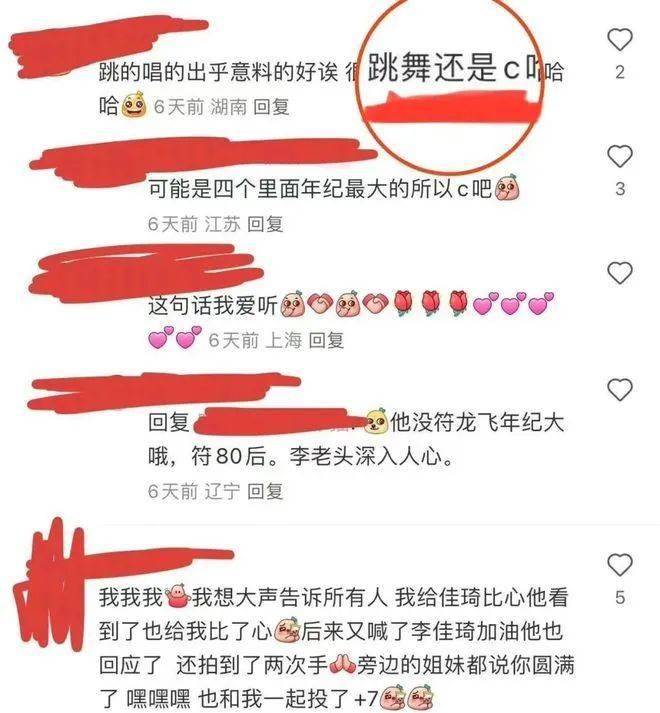This screenshot has width=660, height=713.
Task: Select the comment text 这句话我爱听
Action: pyautogui.click(x=213, y=305)
